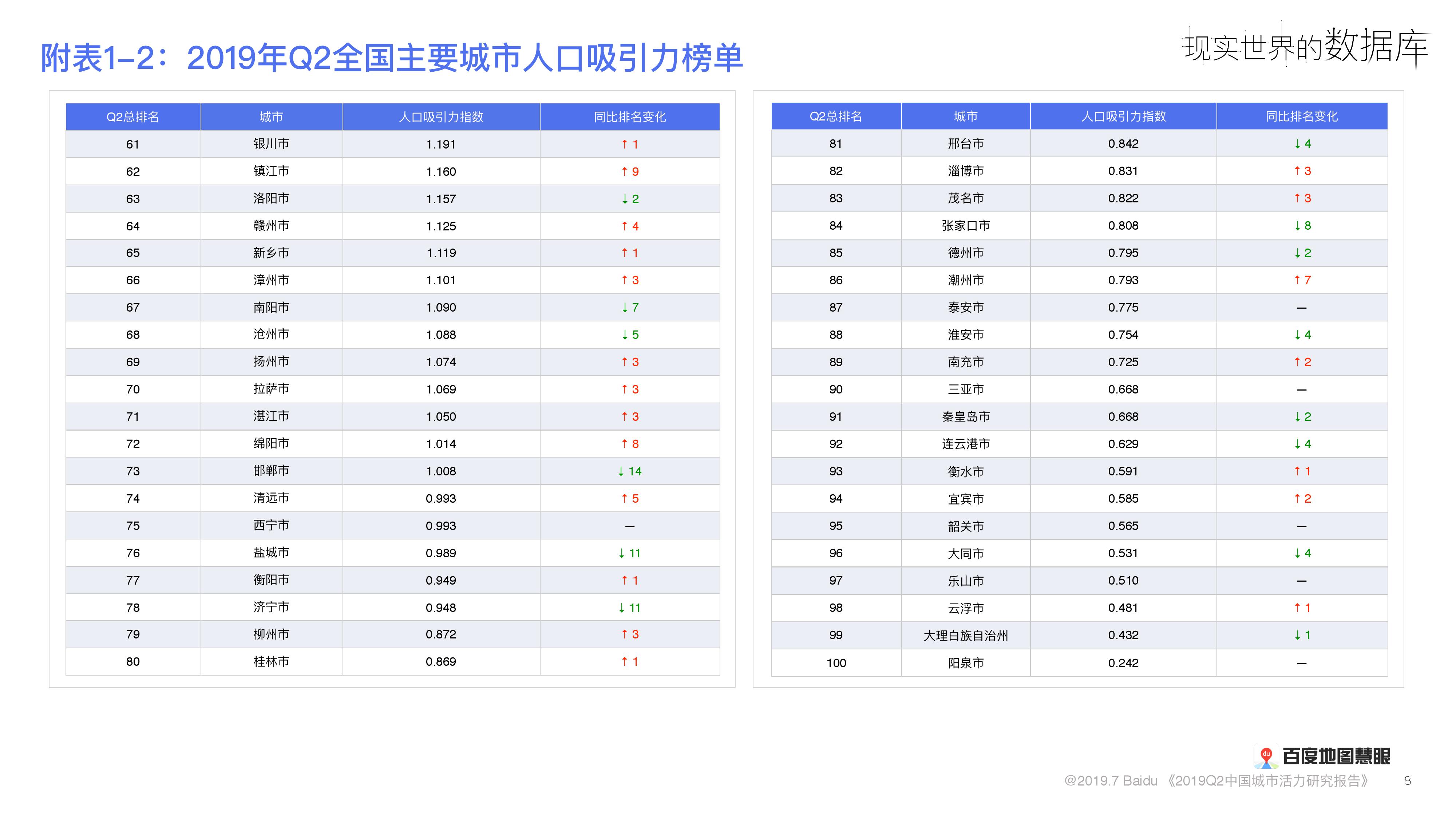Screen dimensions: 1456x819
Task: Click rank number 100 in right table
Action: (x=836, y=663)
